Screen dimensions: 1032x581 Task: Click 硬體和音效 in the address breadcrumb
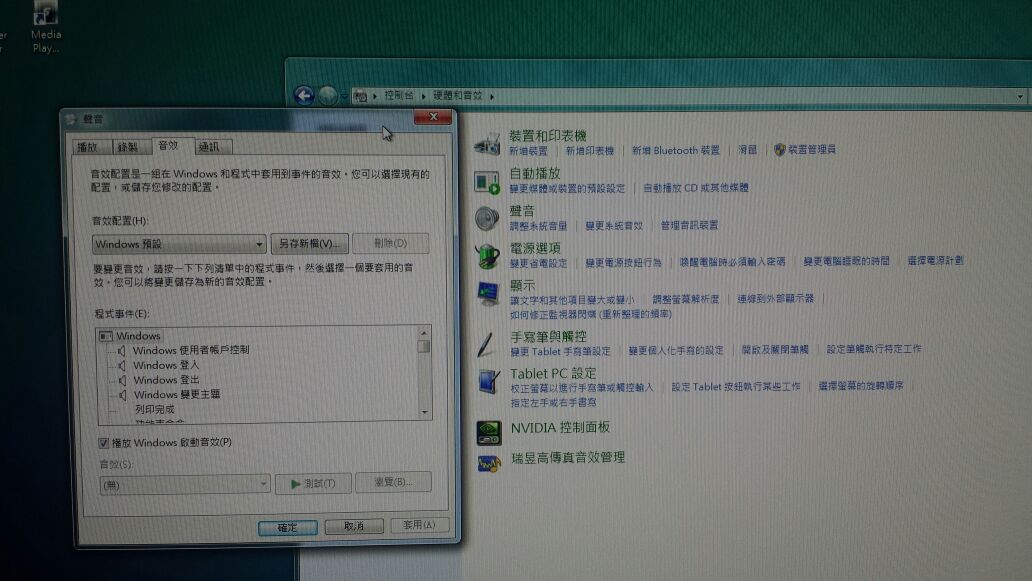(x=458, y=96)
